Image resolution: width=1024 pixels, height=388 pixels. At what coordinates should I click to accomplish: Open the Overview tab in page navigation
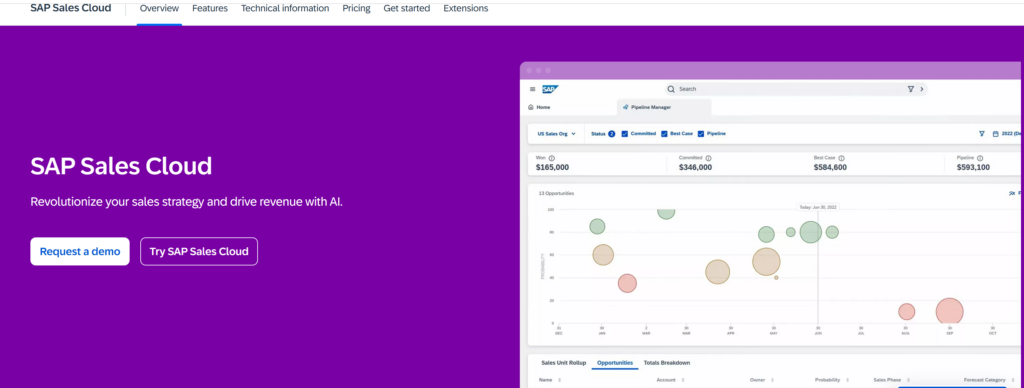pyautogui.click(x=159, y=8)
